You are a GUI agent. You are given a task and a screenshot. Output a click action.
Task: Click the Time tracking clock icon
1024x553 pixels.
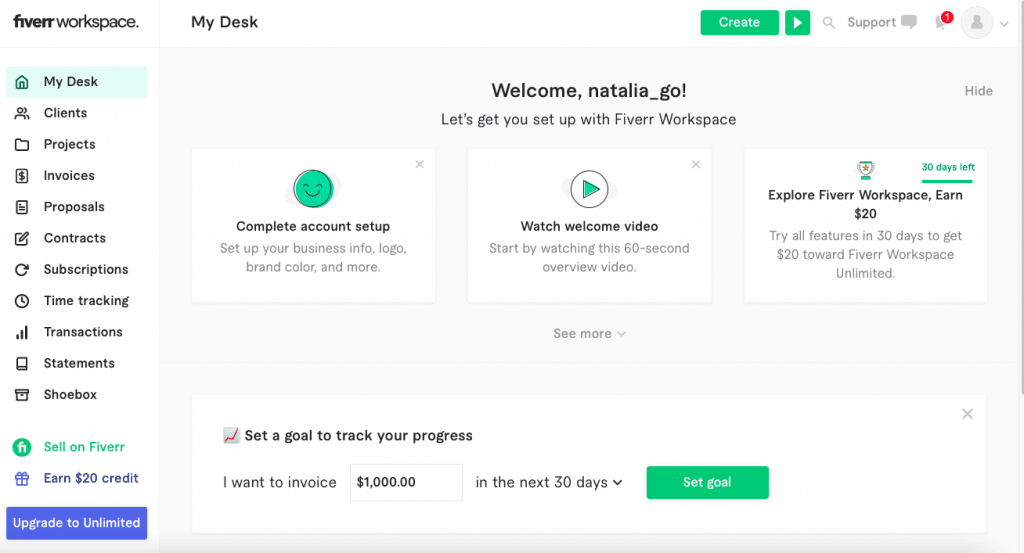click(x=22, y=301)
